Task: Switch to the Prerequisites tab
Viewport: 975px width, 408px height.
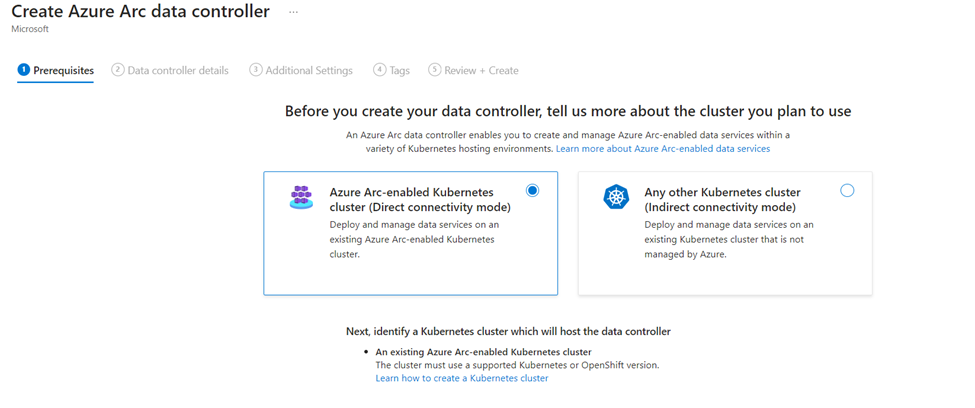Action: pos(56,71)
